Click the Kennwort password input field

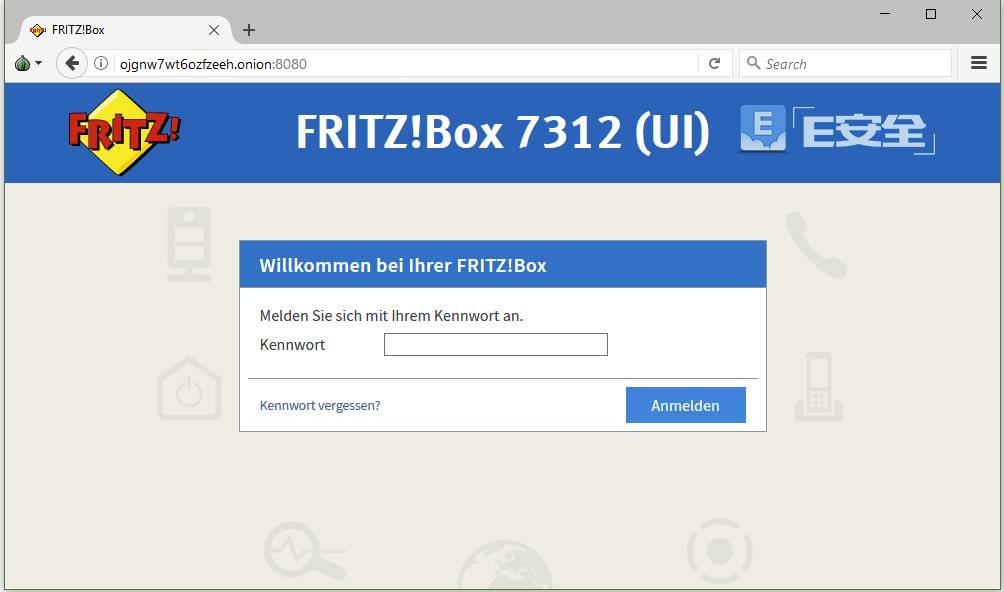(496, 344)
